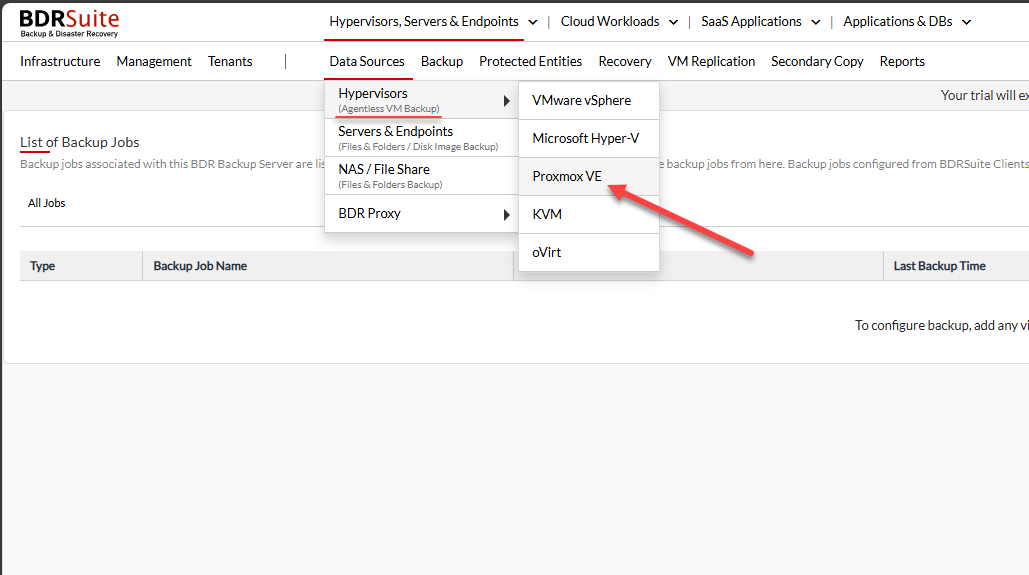This screenshot has height=575, width=1029.
Task: Select Hypervisors (Agentless VM Backup) entry
Action: (x=421, y=100)
